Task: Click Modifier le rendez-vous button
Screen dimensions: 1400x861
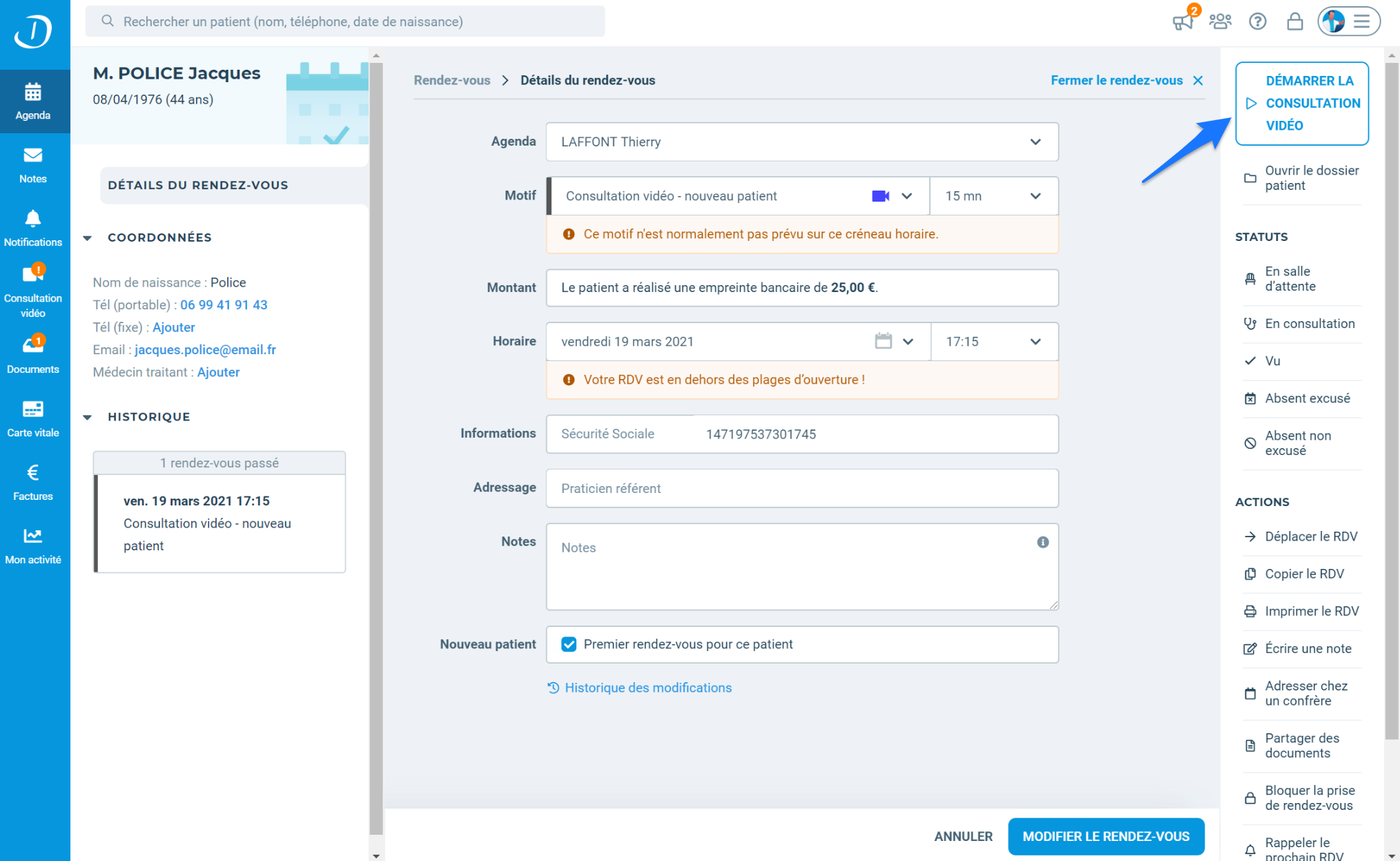Action: tap(1105, 836)
